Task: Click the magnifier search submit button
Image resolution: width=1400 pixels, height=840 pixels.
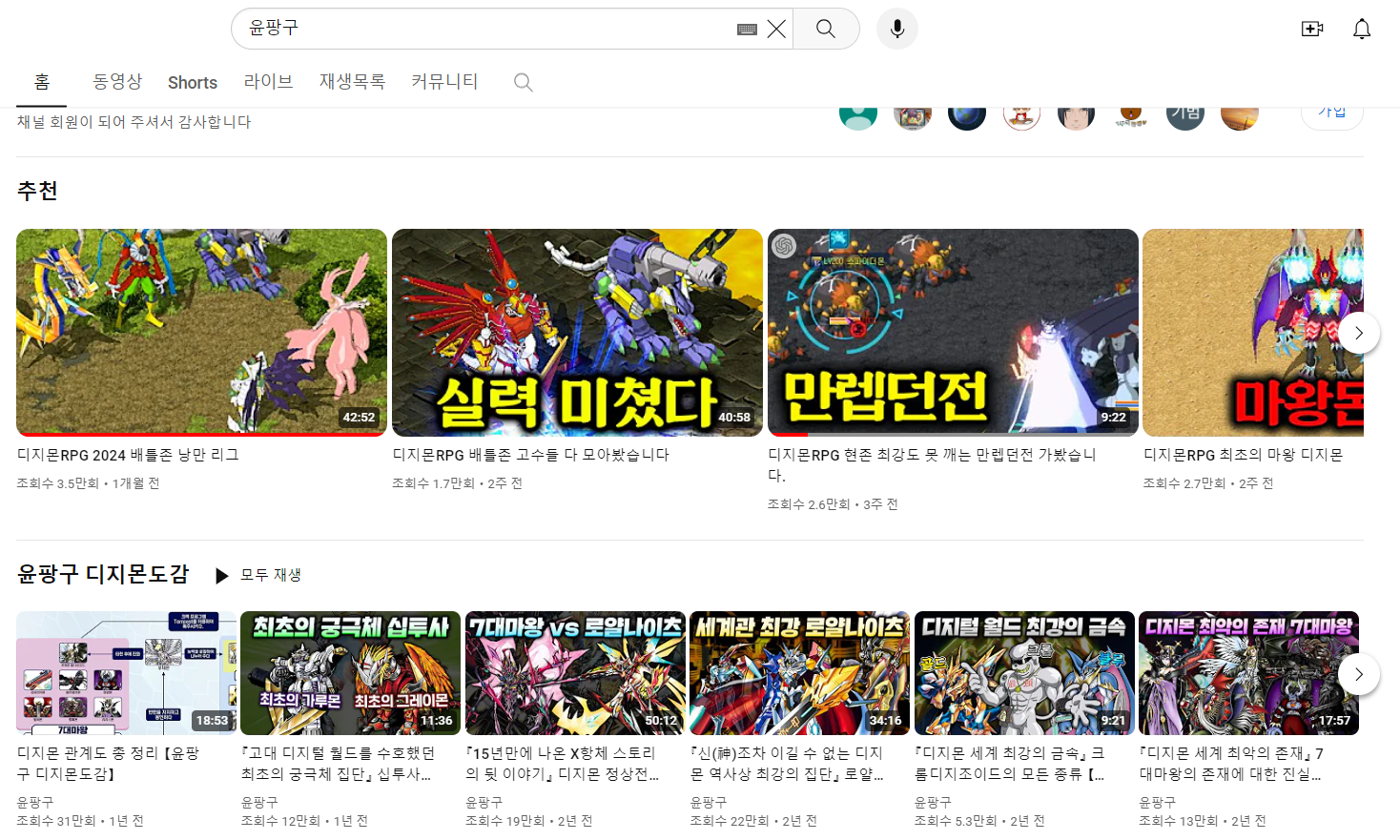Action: coord(826,29)
